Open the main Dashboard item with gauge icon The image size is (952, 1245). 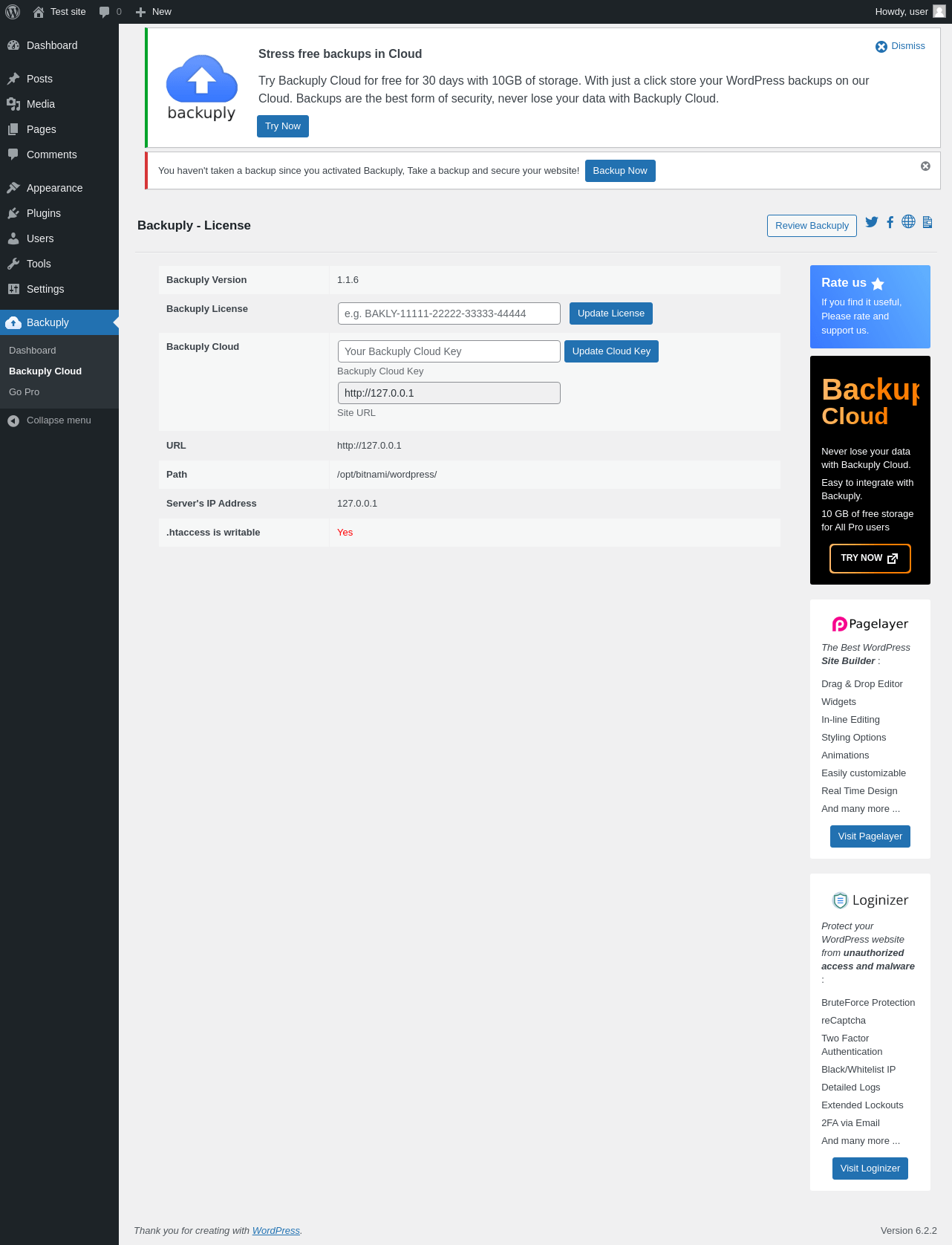[x=59, y=45]
